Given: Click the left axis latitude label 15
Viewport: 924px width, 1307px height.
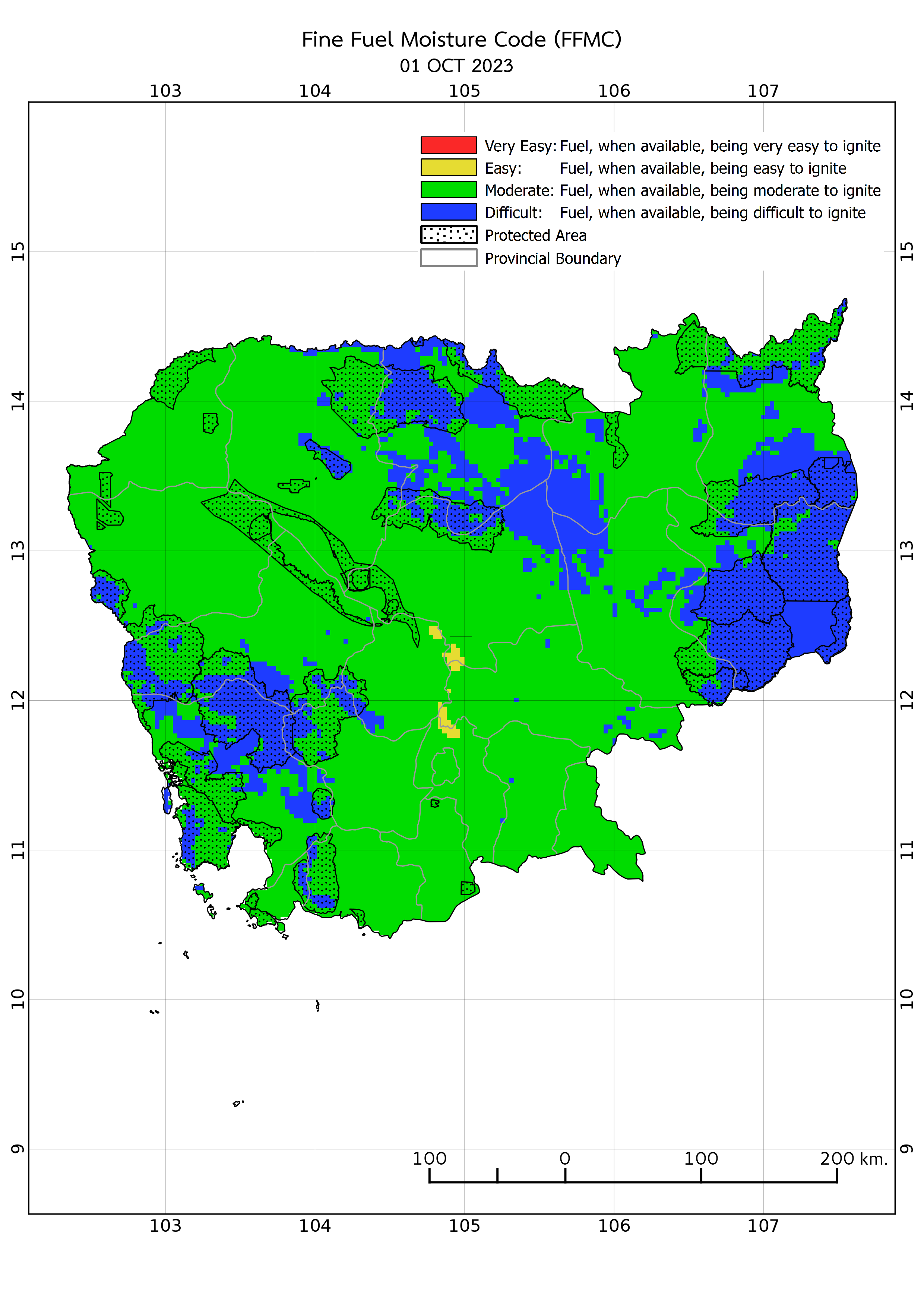Looking at the screenshot, I should coord(18,251).
